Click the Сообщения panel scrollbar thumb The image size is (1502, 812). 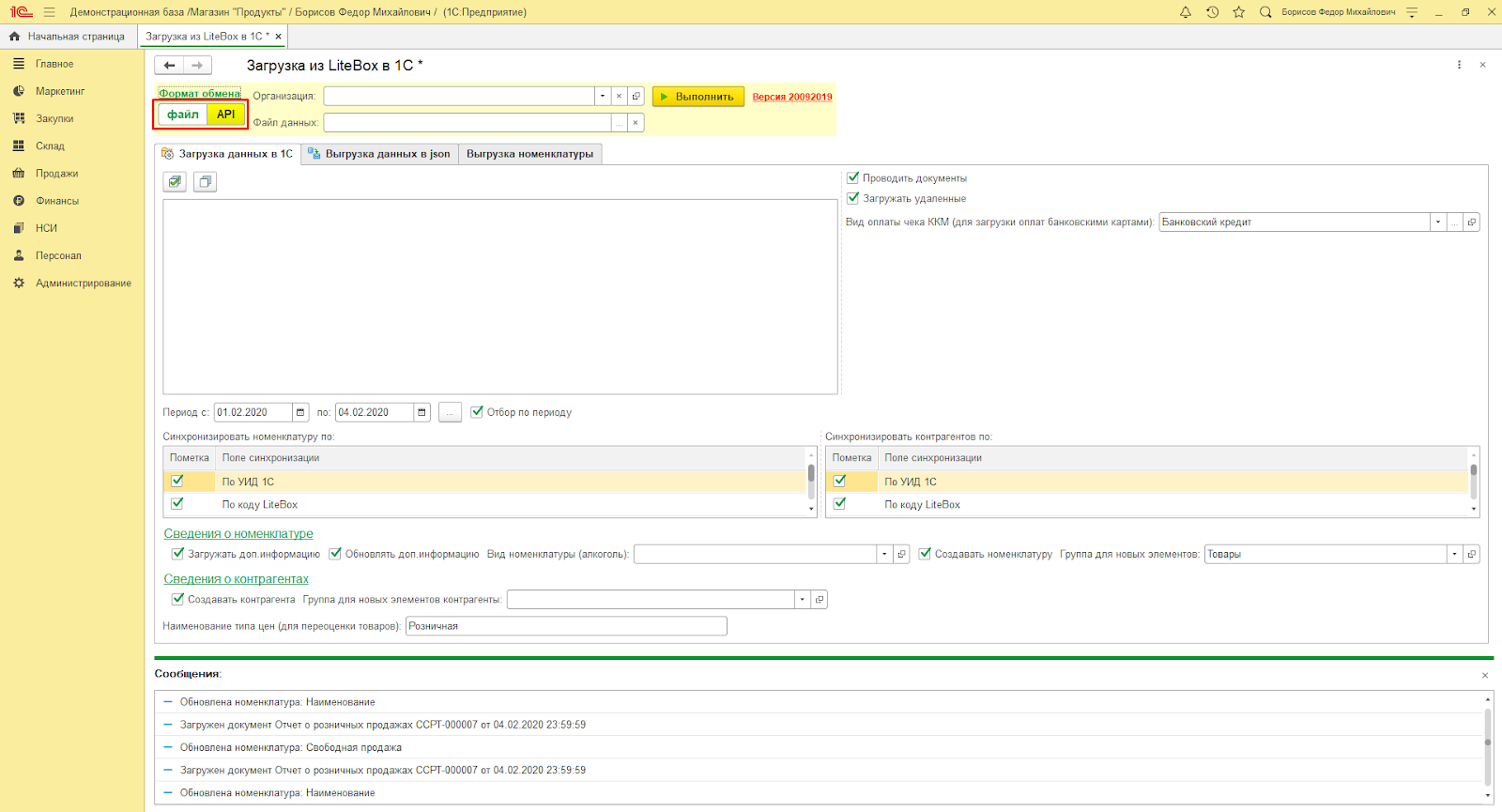[x=1488, y=742]
